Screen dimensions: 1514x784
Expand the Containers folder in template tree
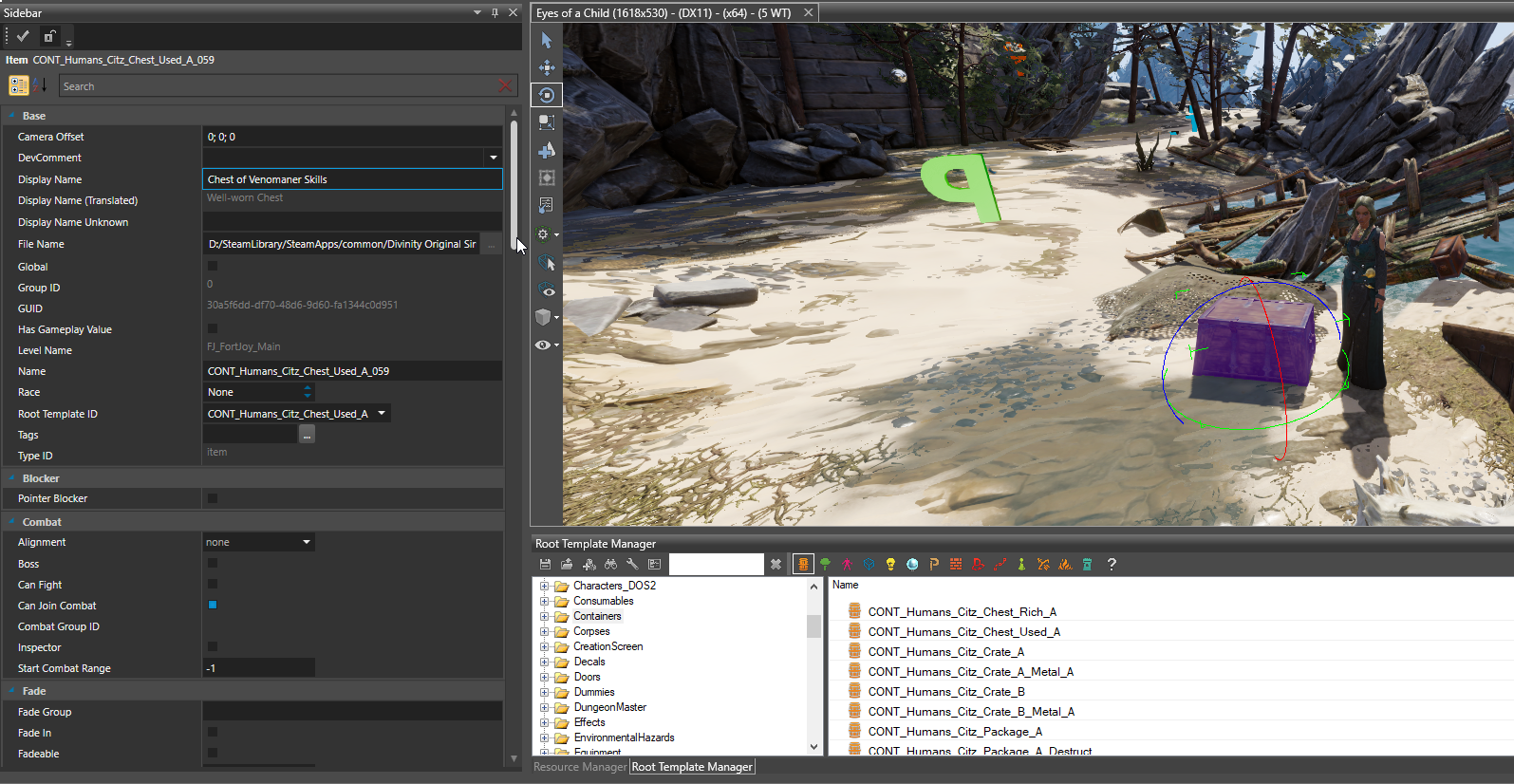coord(545,616)
